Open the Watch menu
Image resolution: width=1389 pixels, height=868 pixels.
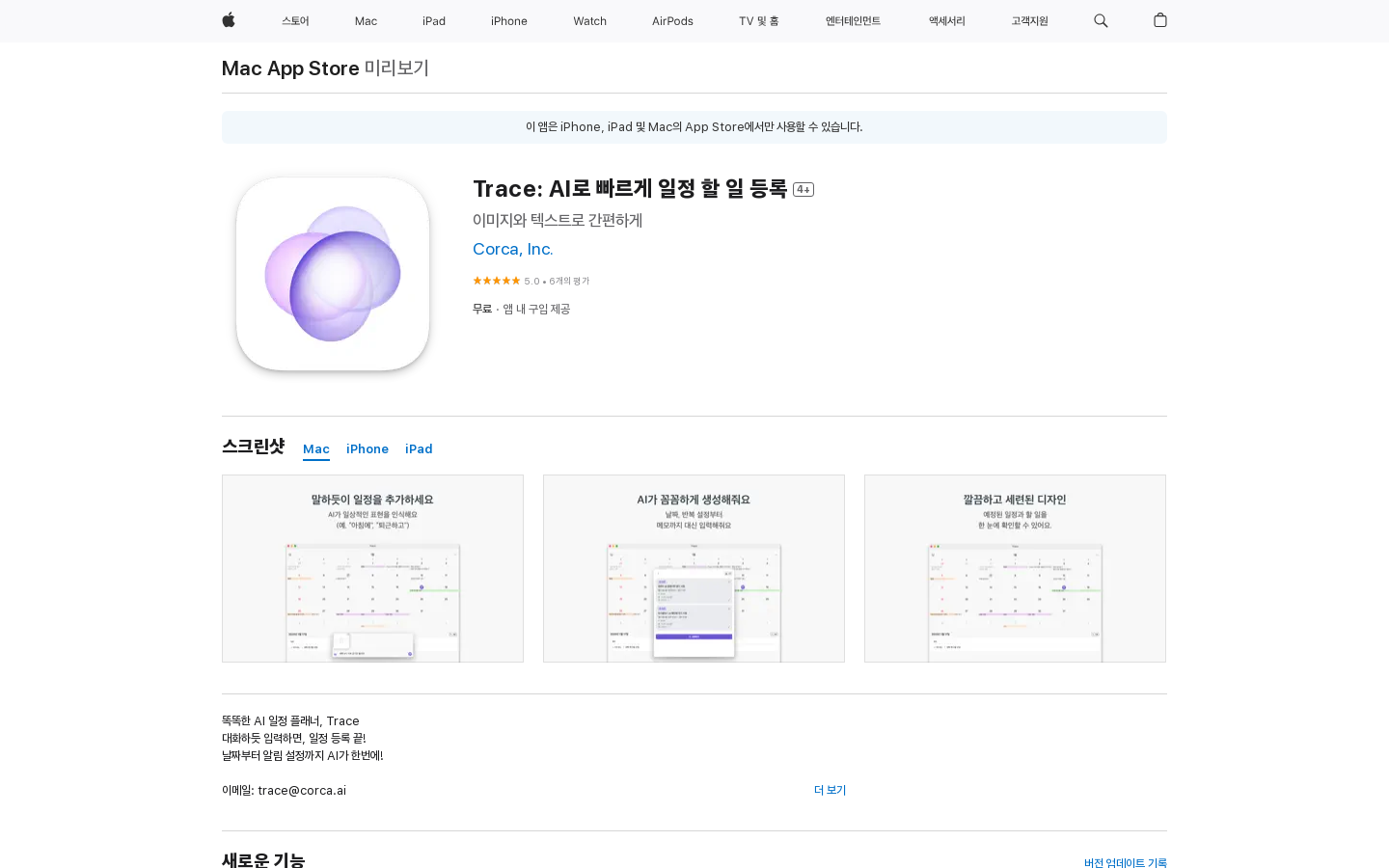pyautogui.click(x=589, y=21)
